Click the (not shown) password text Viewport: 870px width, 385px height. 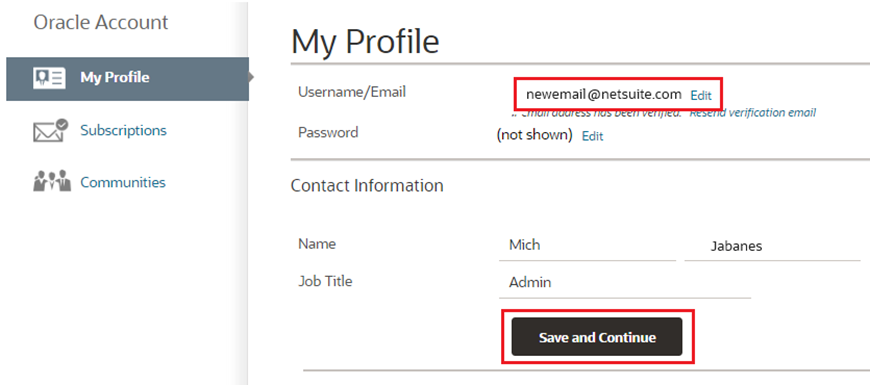click(x=534, y=135)
